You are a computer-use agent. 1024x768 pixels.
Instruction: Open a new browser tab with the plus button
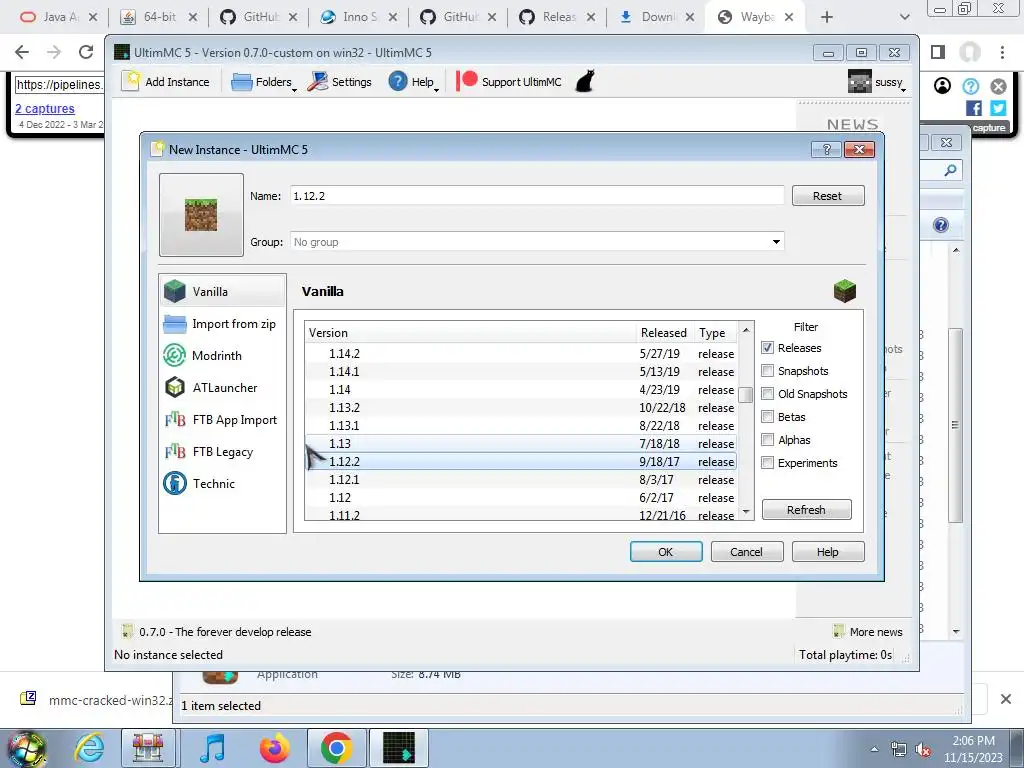click(827, 17)
